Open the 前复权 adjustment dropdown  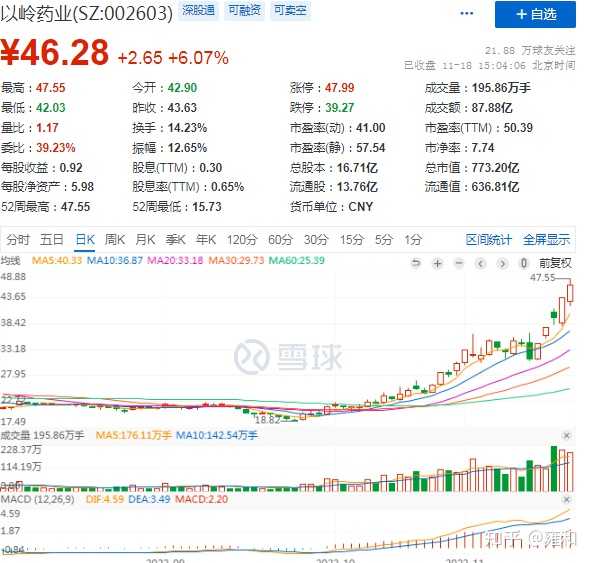point(555,263)
